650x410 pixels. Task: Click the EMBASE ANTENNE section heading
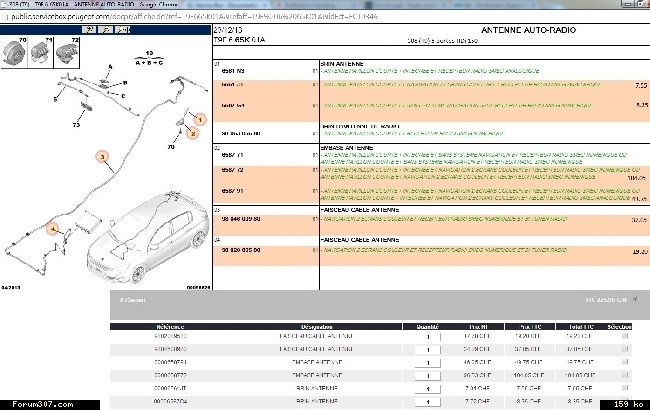pos(347,148)
